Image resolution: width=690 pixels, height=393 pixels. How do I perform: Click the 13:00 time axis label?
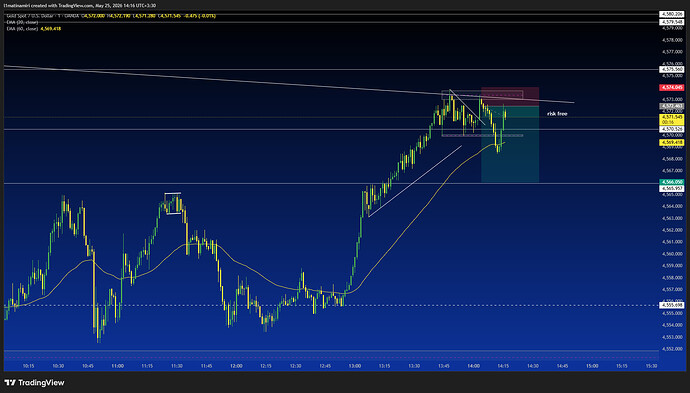pyautogui.click(x=355, y=366)
